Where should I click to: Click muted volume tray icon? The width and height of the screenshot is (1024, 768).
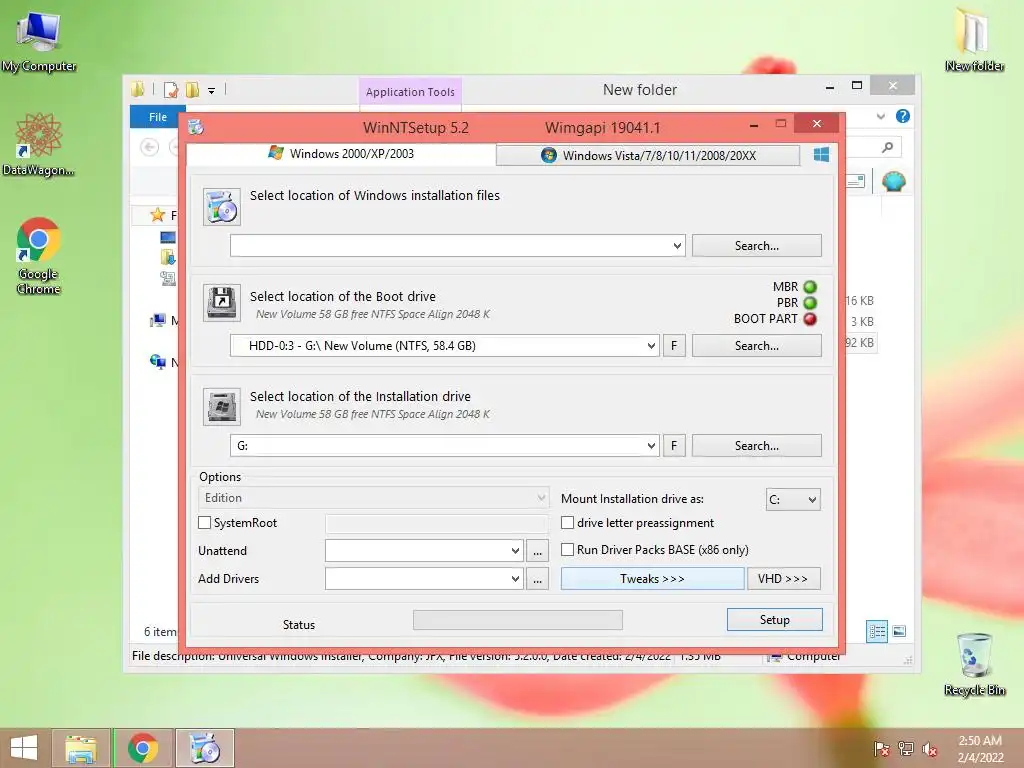[930, 749]
